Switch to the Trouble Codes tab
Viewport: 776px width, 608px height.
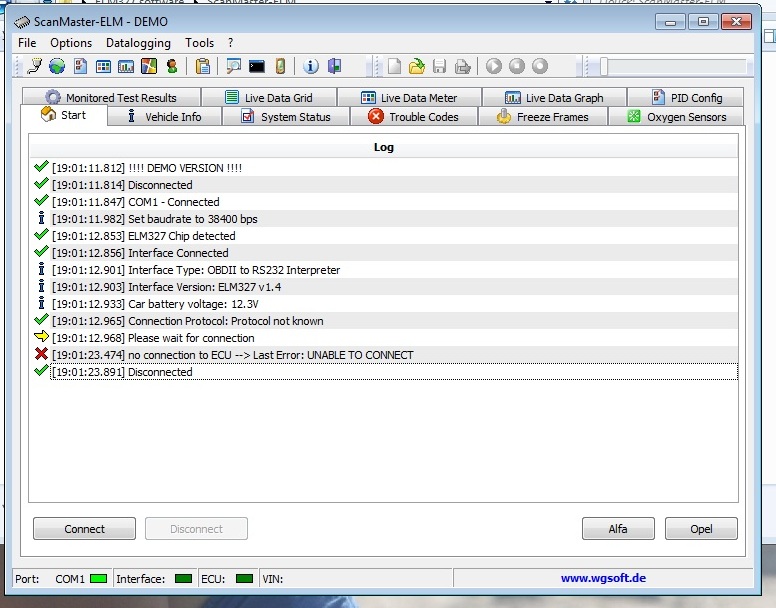coord(413,117)
